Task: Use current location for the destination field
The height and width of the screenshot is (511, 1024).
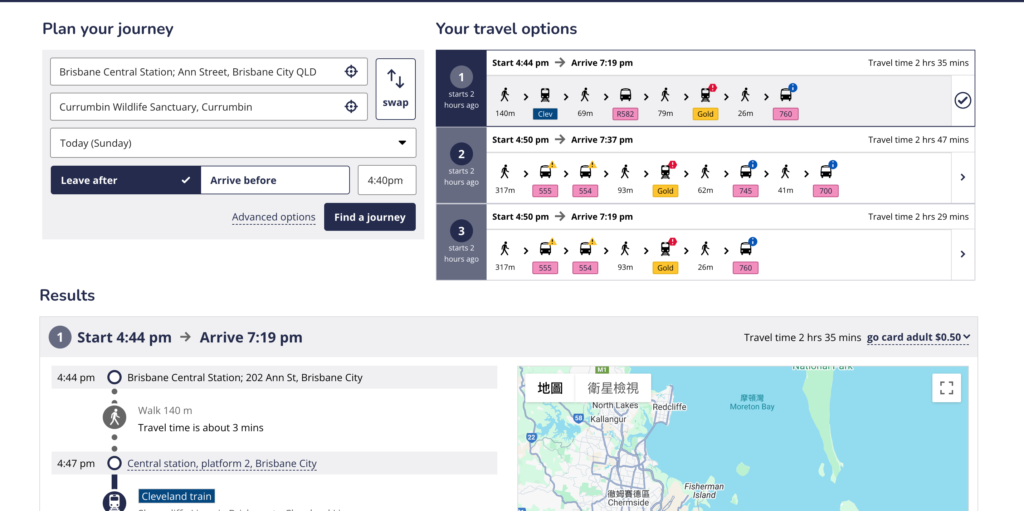Action: (x=351, y=107)
